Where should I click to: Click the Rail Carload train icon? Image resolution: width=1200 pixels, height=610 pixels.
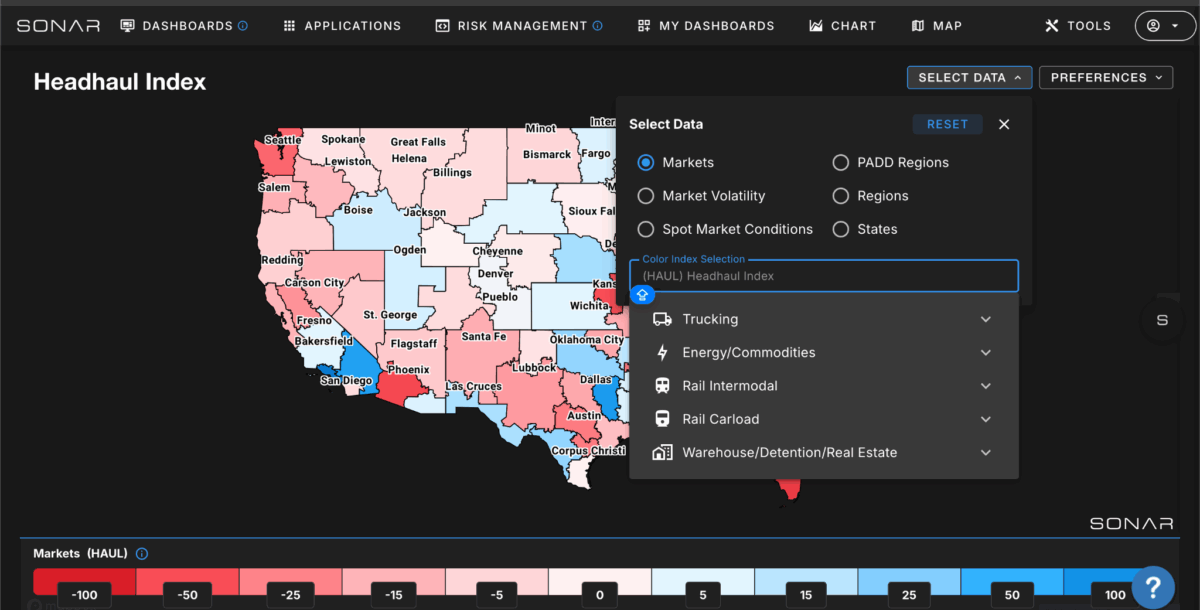662,419
